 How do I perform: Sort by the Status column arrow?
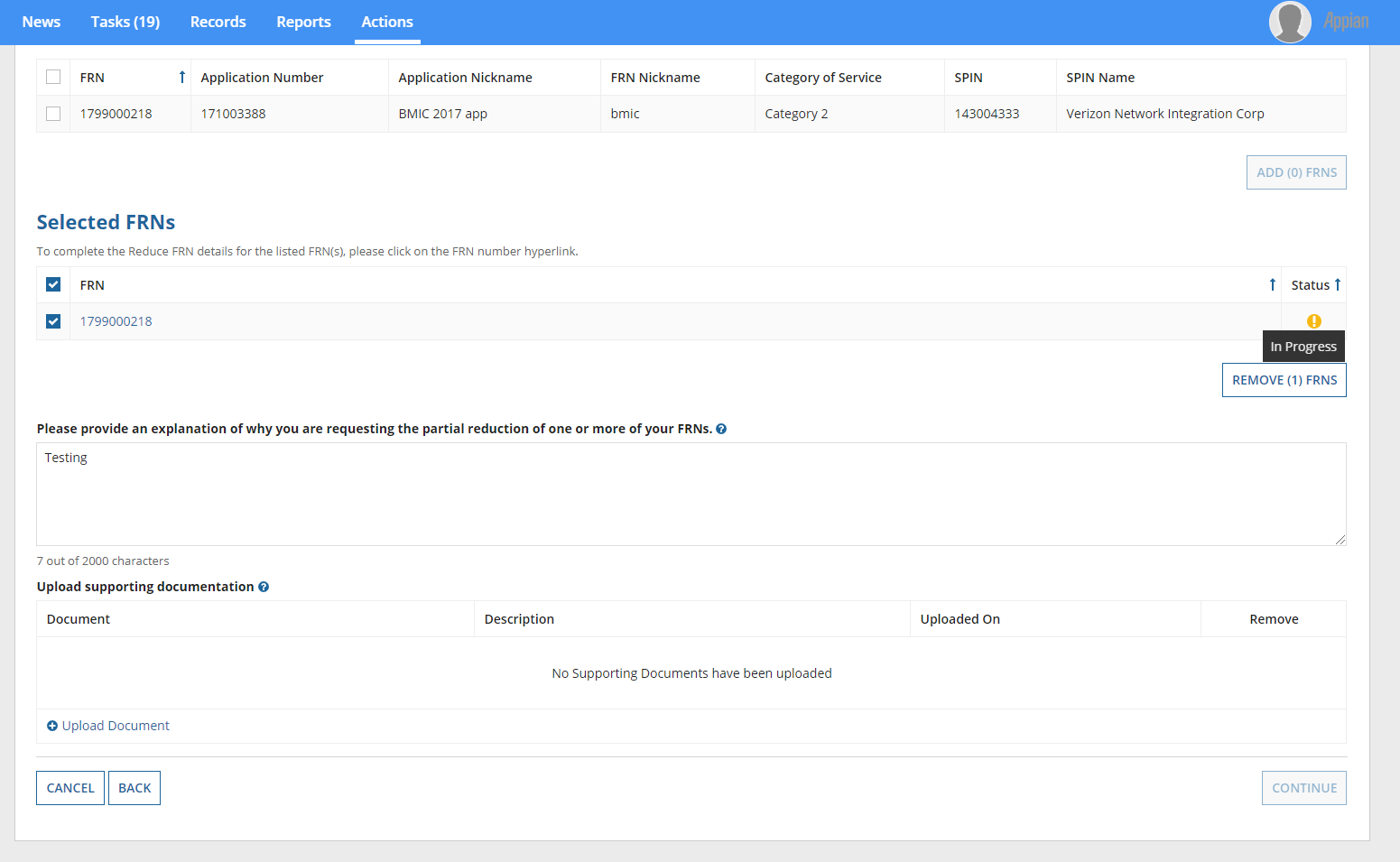point(1337,285)
